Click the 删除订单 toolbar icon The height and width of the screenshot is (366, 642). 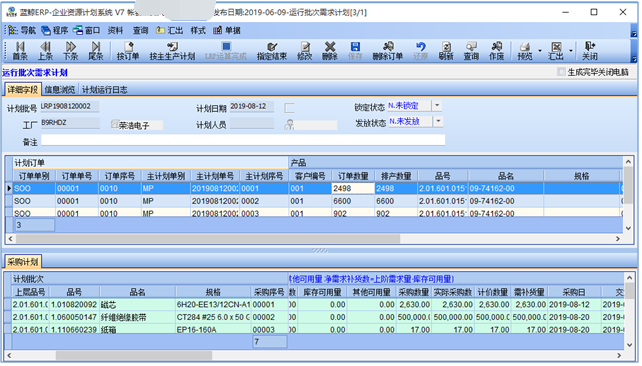click(x=388, y=51)
